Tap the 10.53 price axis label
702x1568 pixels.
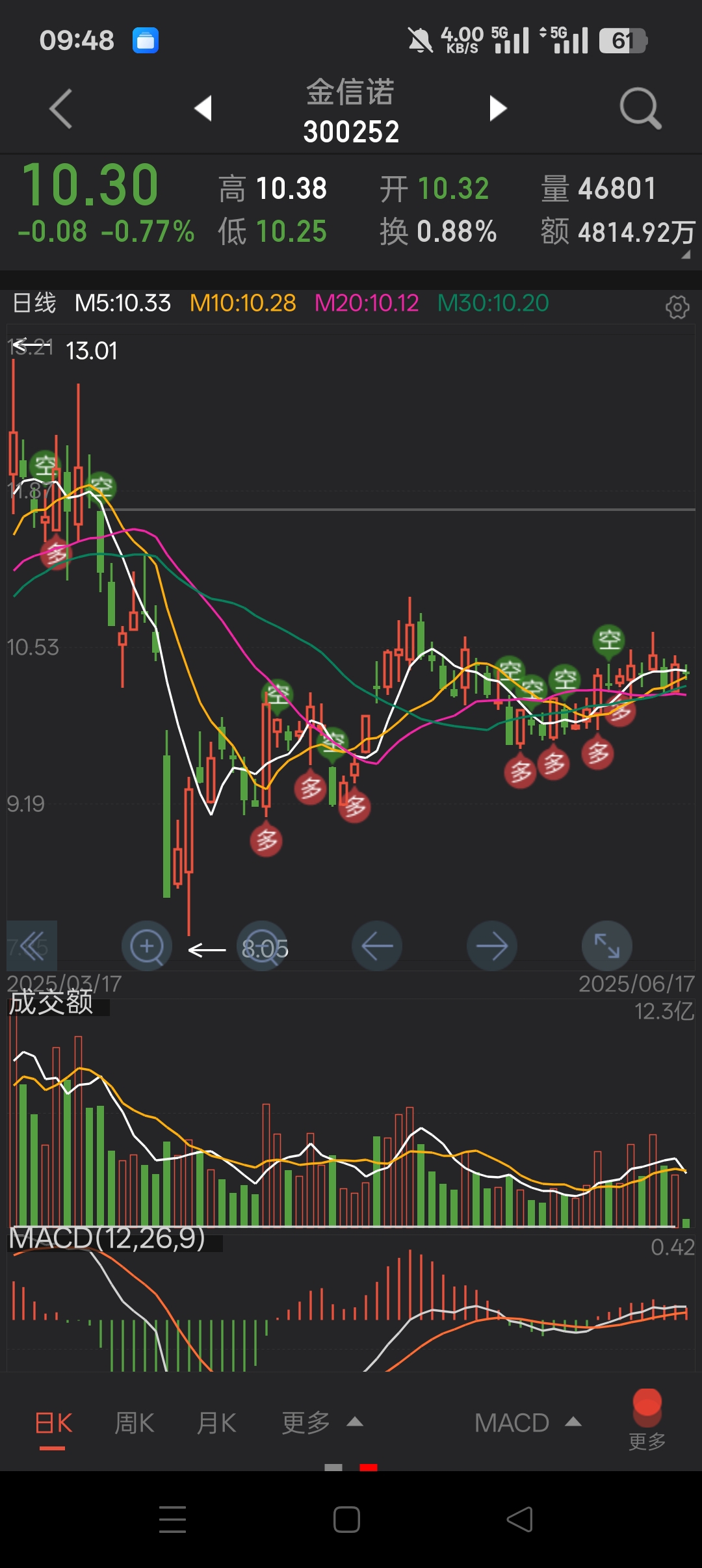(x=32, y=647)
